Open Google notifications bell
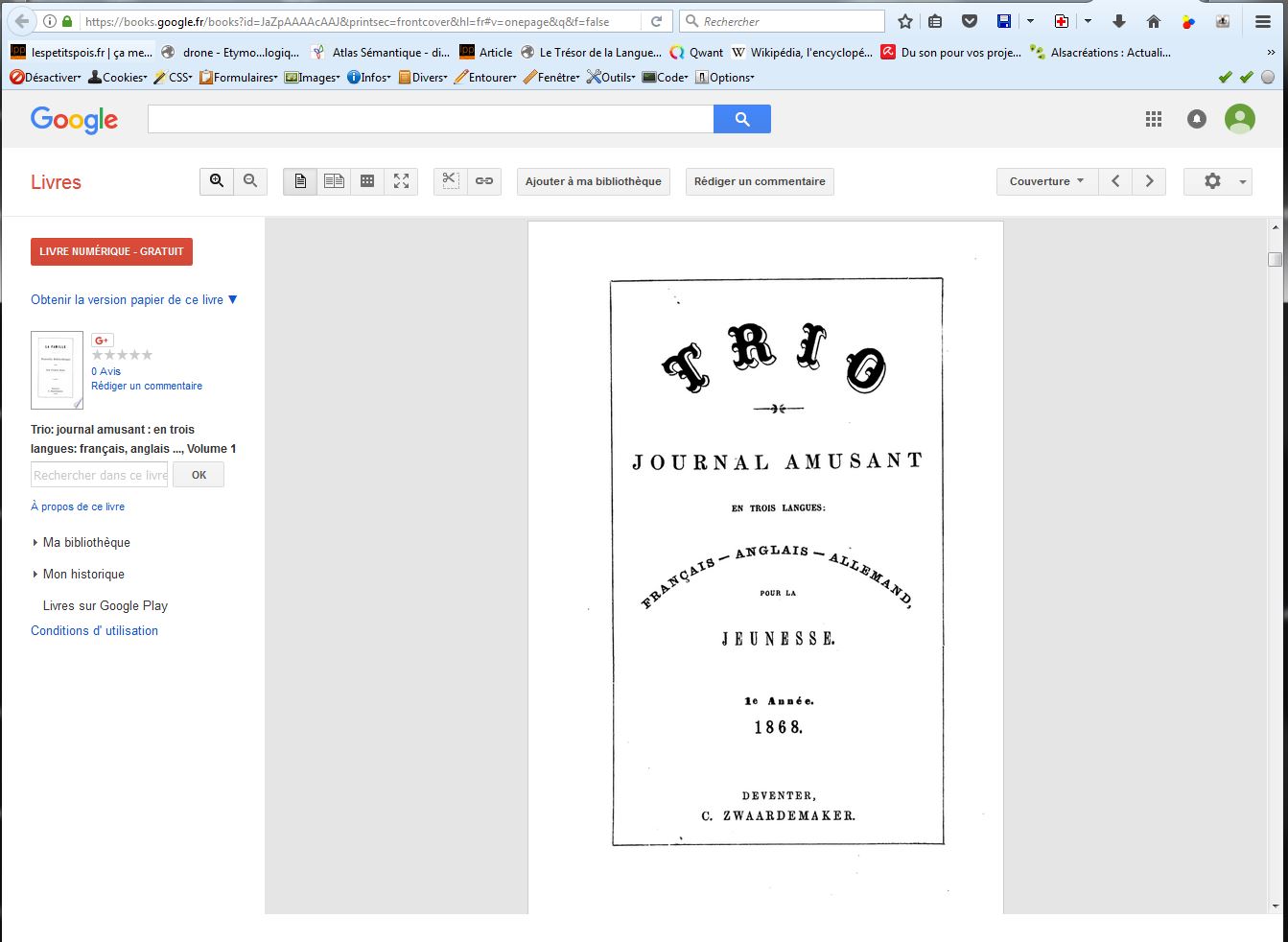 tap(1197, 119)
